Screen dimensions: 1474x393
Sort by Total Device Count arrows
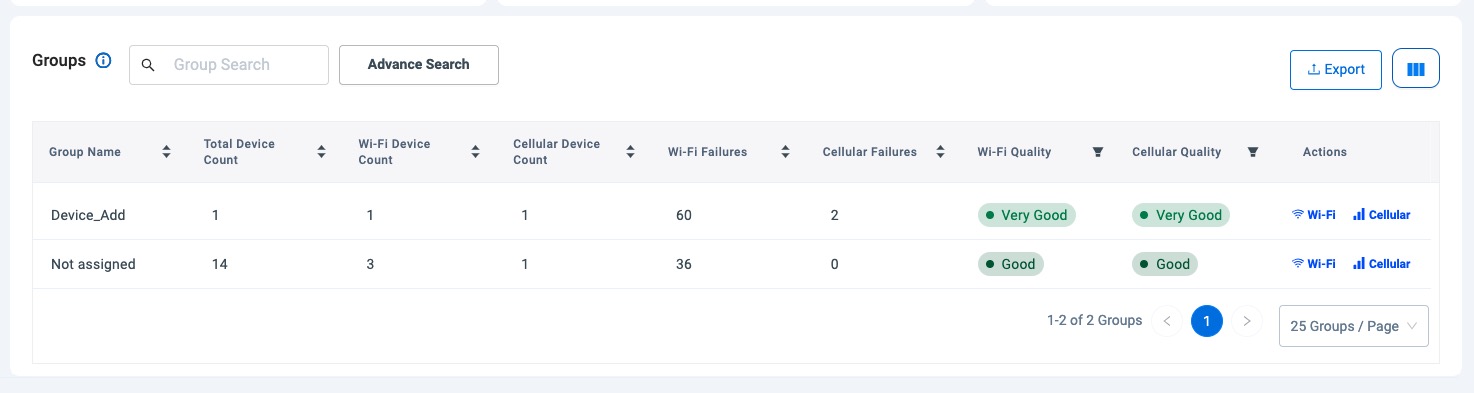321,152
